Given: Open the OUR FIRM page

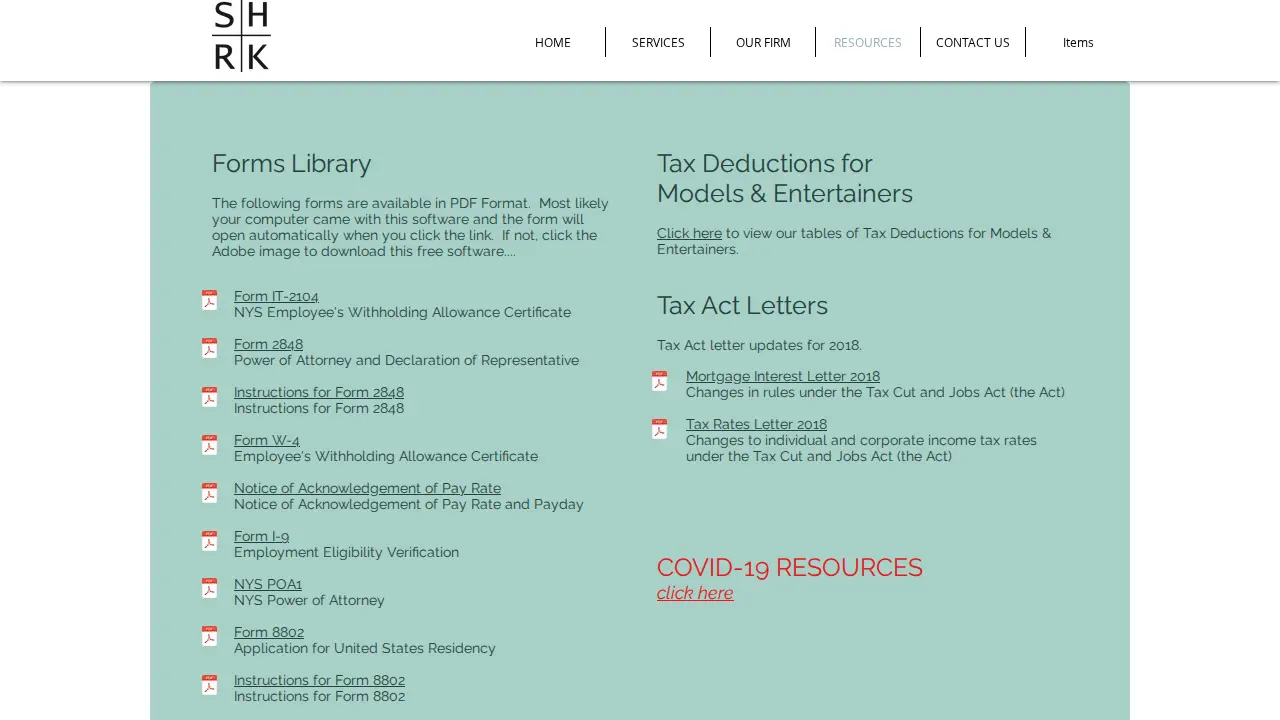Looking at the screenshot, I should [x=763, y=42].
